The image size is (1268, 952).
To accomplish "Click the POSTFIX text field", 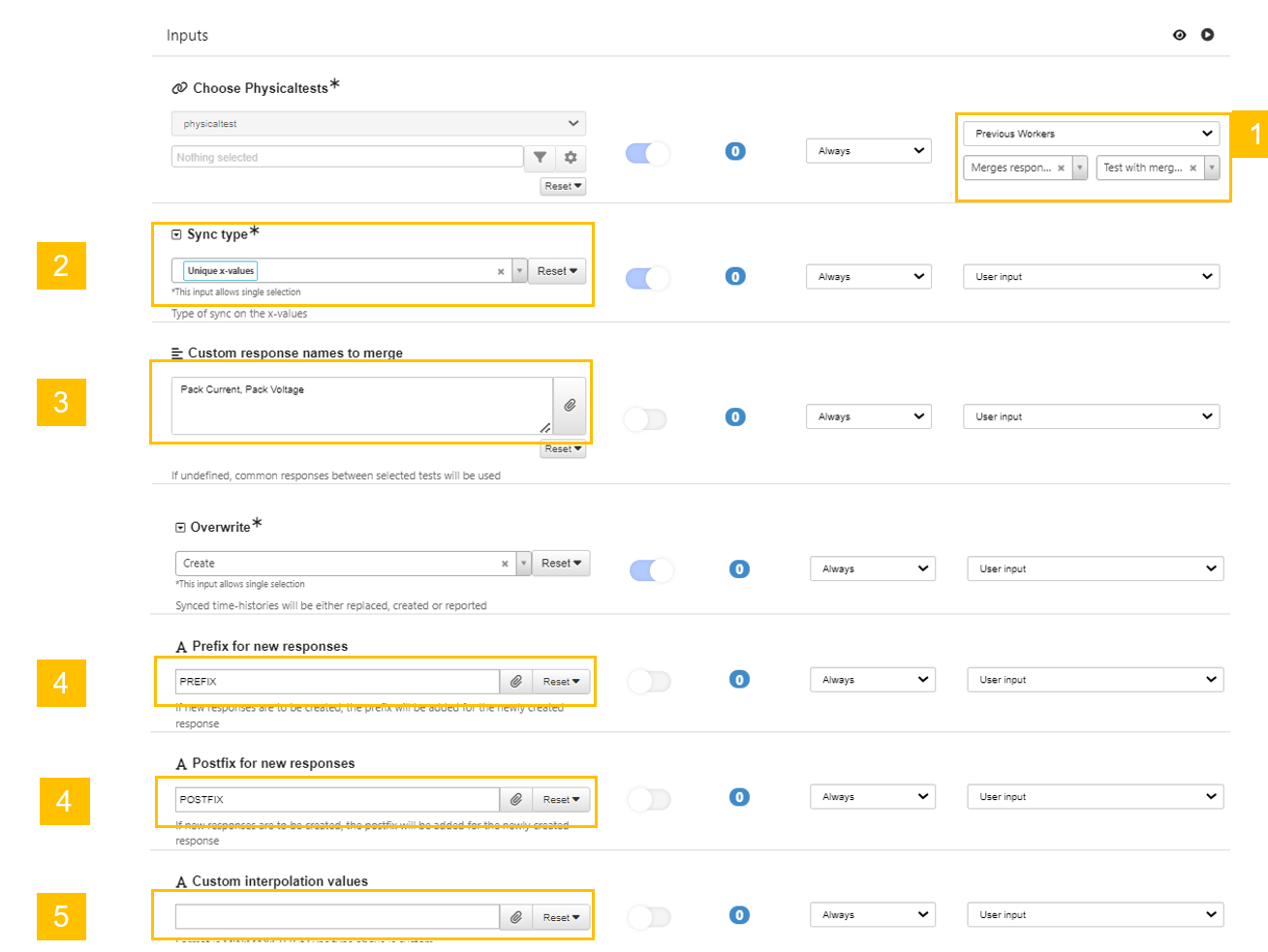I will click(x=337, y=800).
